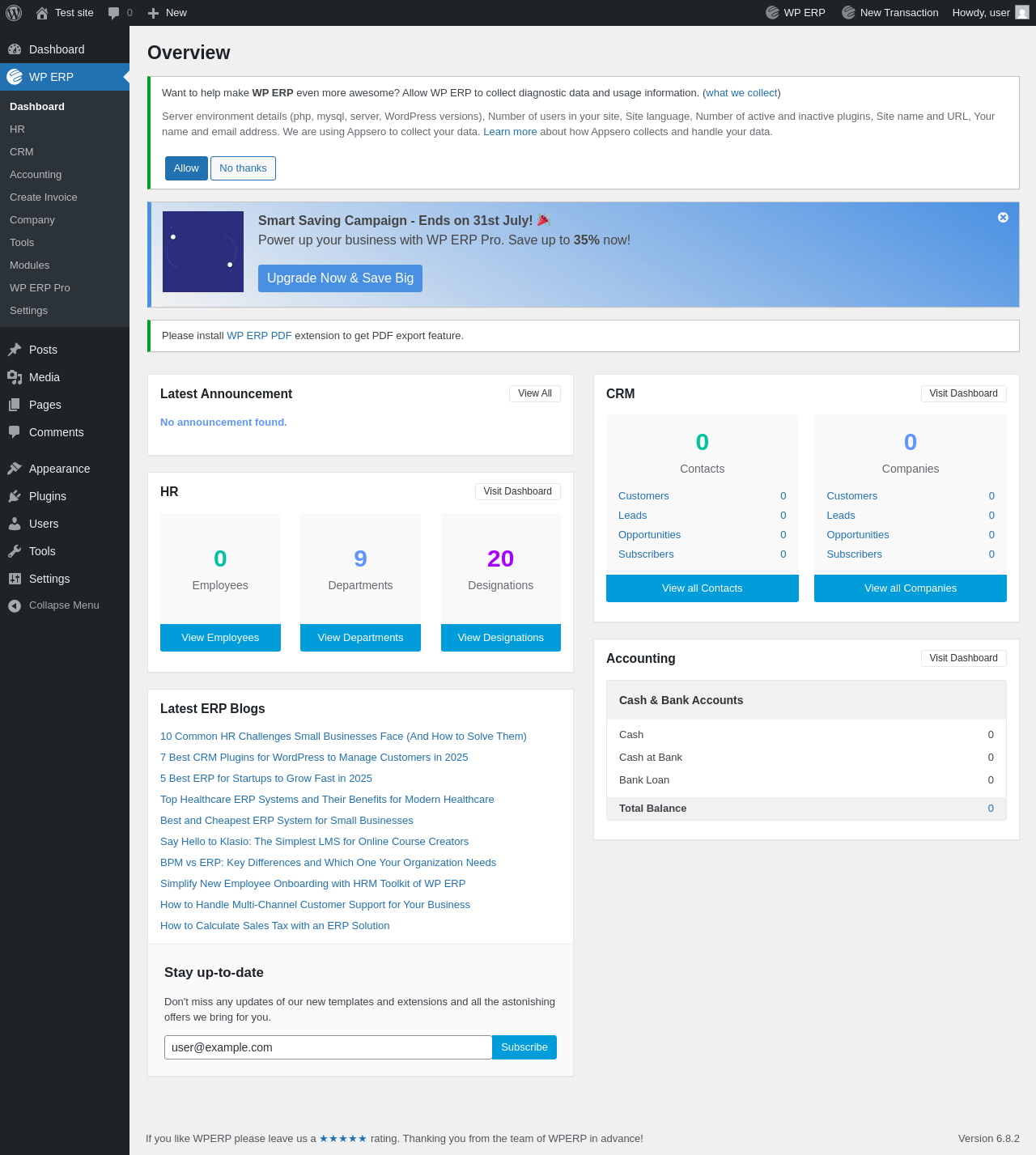This screenshot has height=1155, width=1036.
Task: Click the Subscribe button
Action: coord(524,1047)
